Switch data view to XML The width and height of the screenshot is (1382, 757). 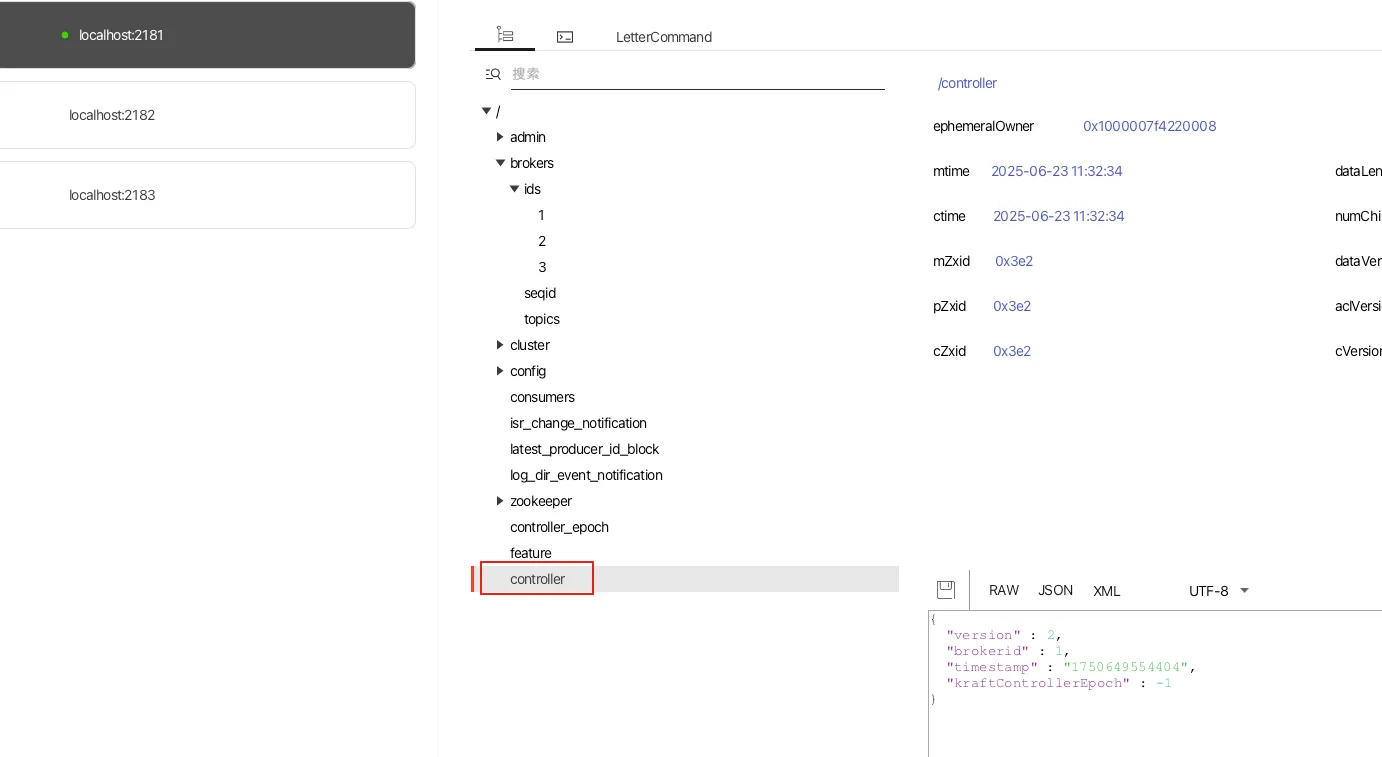(x=1106, y=591)
